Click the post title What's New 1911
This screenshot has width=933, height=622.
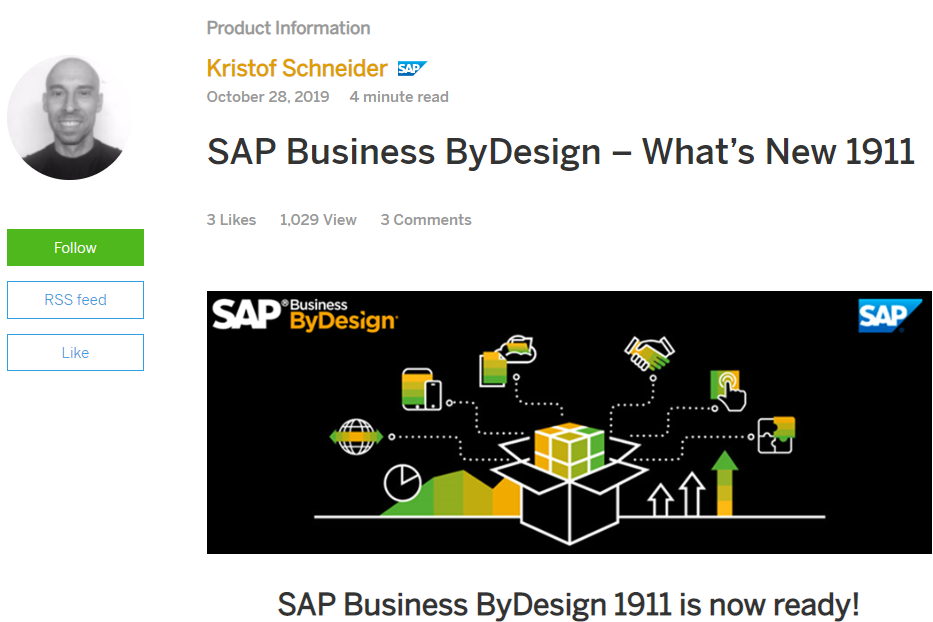560,152
